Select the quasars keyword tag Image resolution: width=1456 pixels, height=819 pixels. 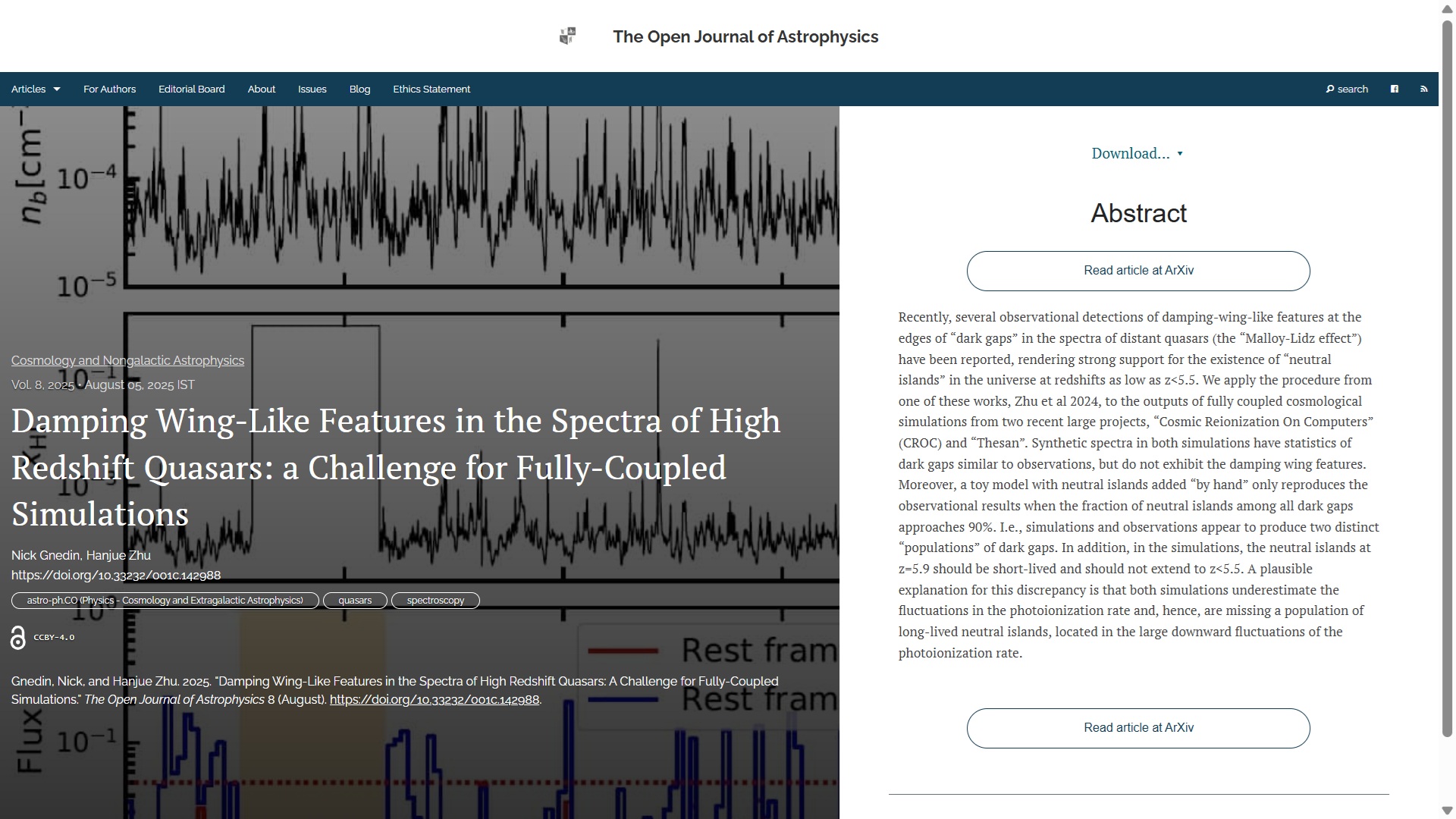coord(355,601)
